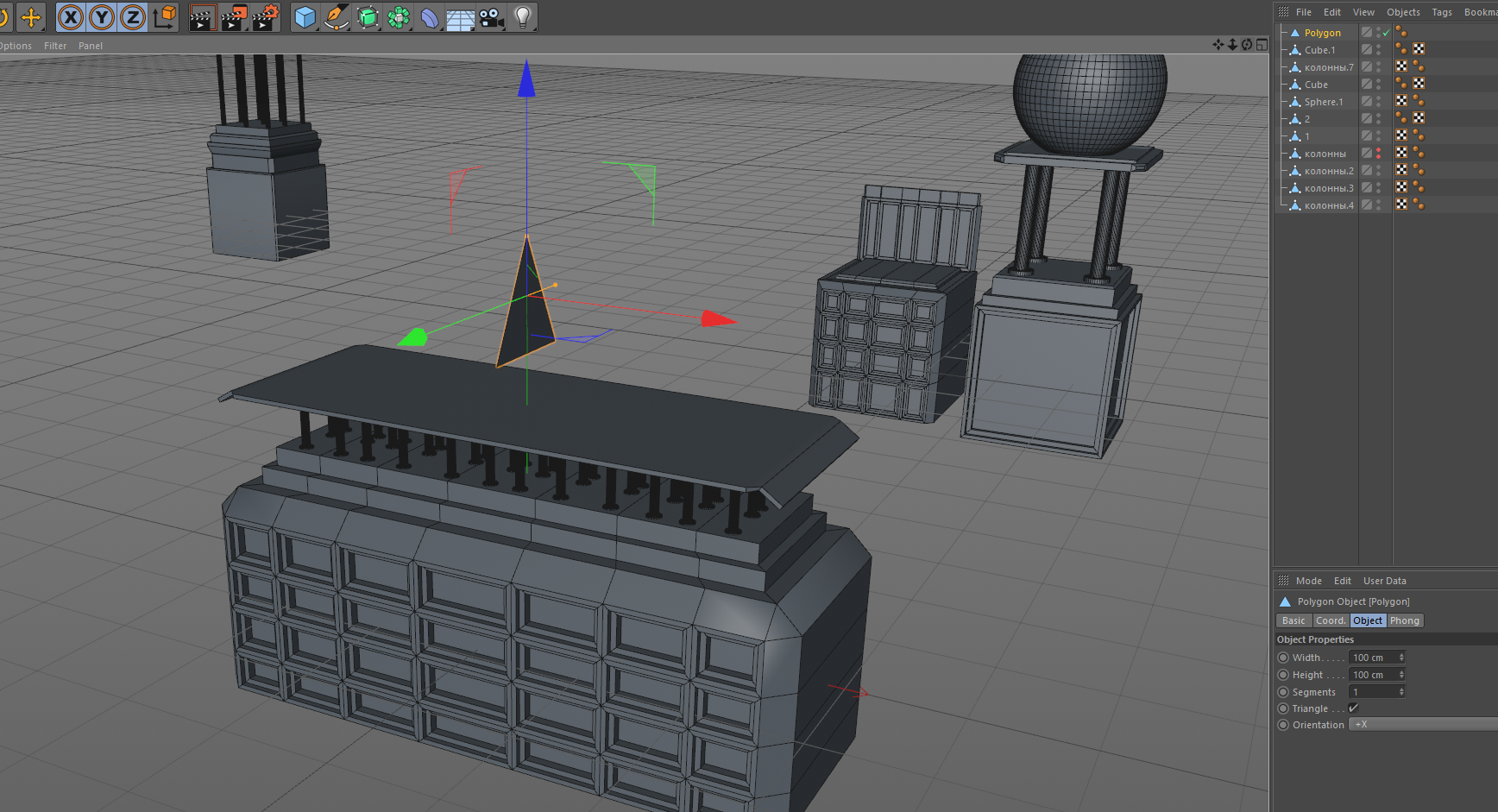Switch to the Coord. tab
1498x812 pixels.
(x=1331, y=620)
